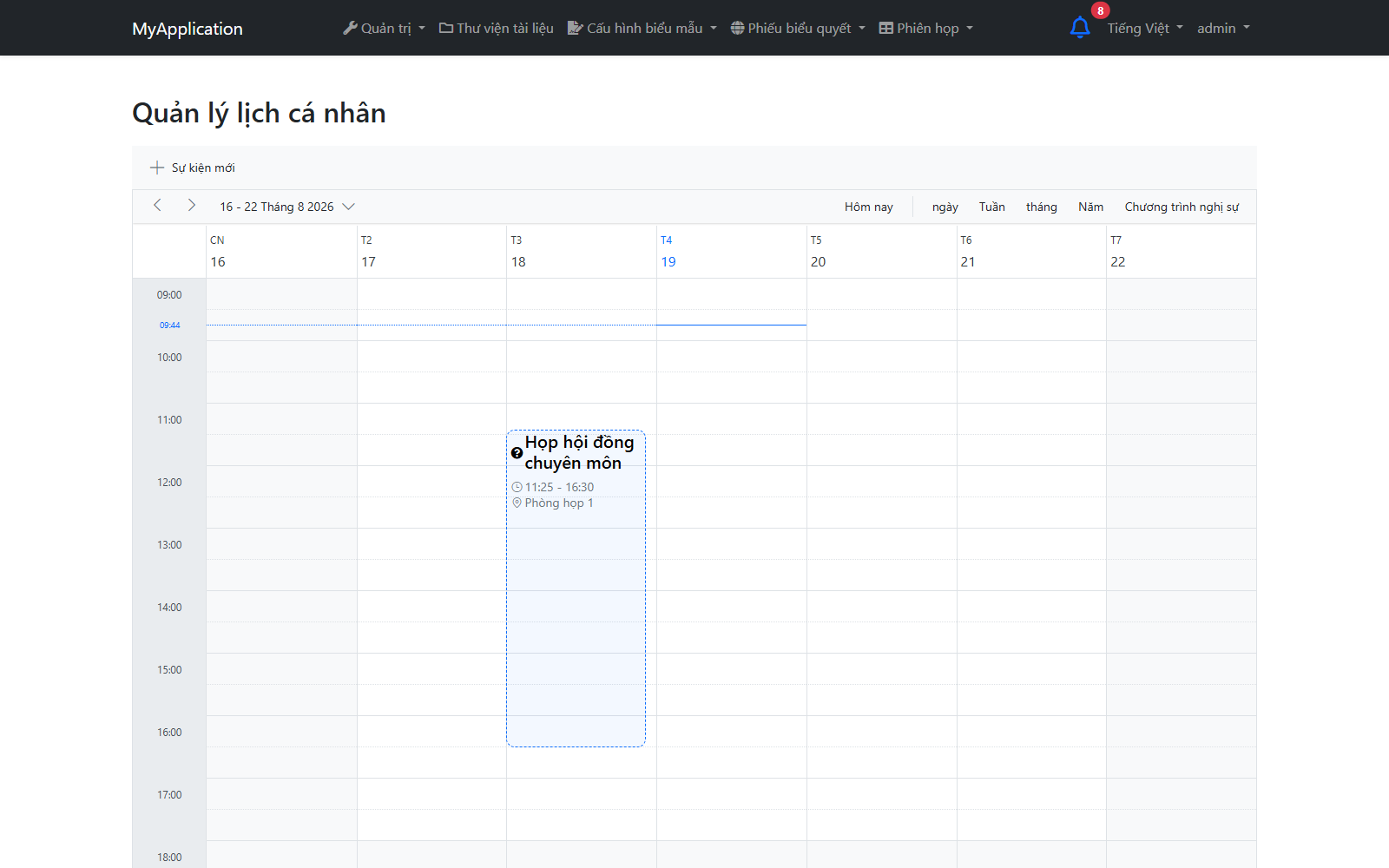
Task: Open the Quản trị dropdown menu
Action: click(384, 28)
